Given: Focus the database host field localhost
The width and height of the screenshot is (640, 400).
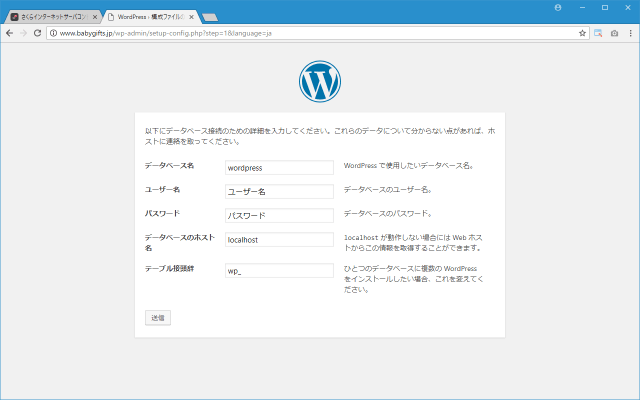Looking at the screenshot, I should [x=279, y=240].
